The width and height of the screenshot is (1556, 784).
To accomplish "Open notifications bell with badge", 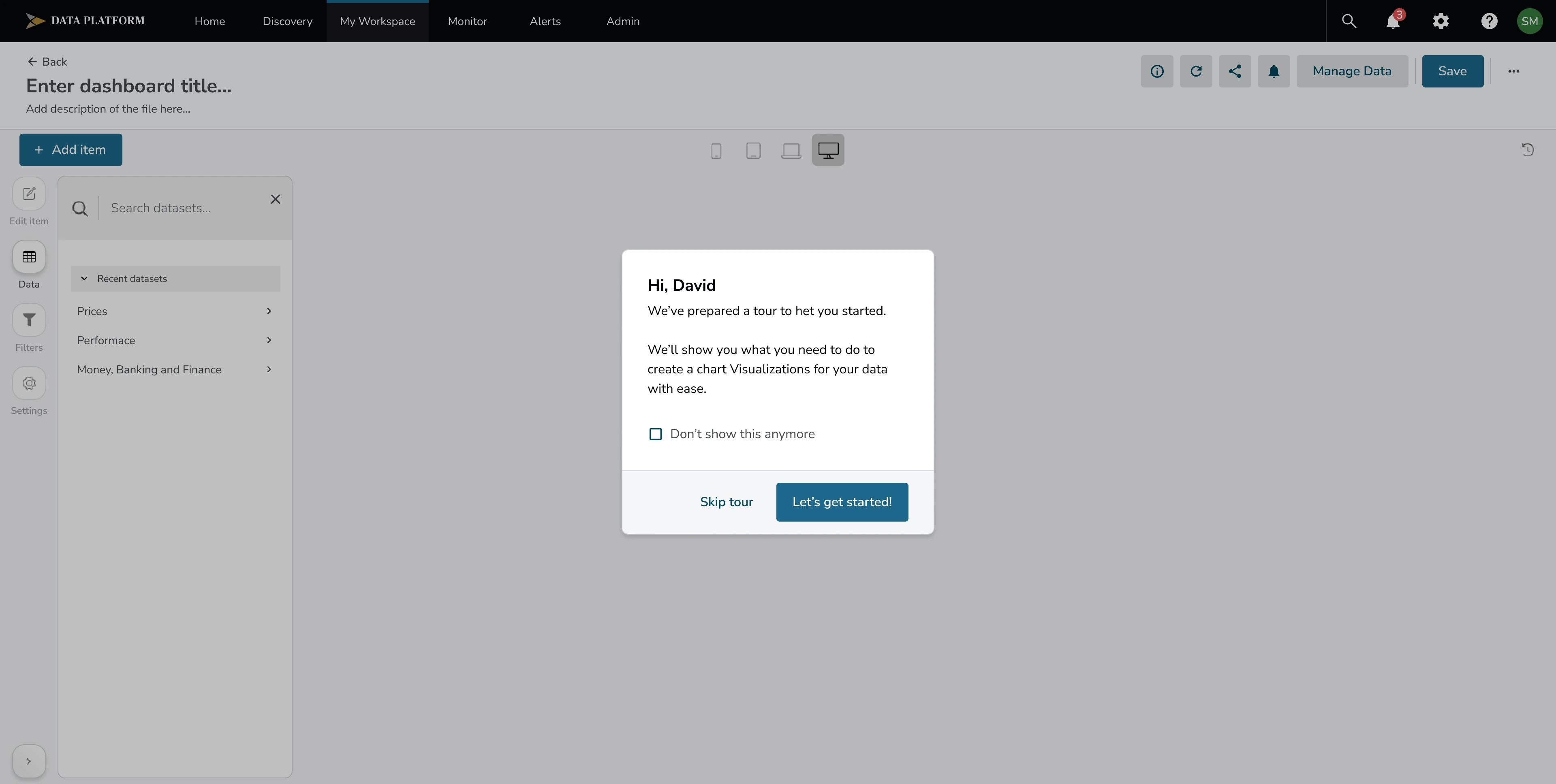I will pos(1394,21).
